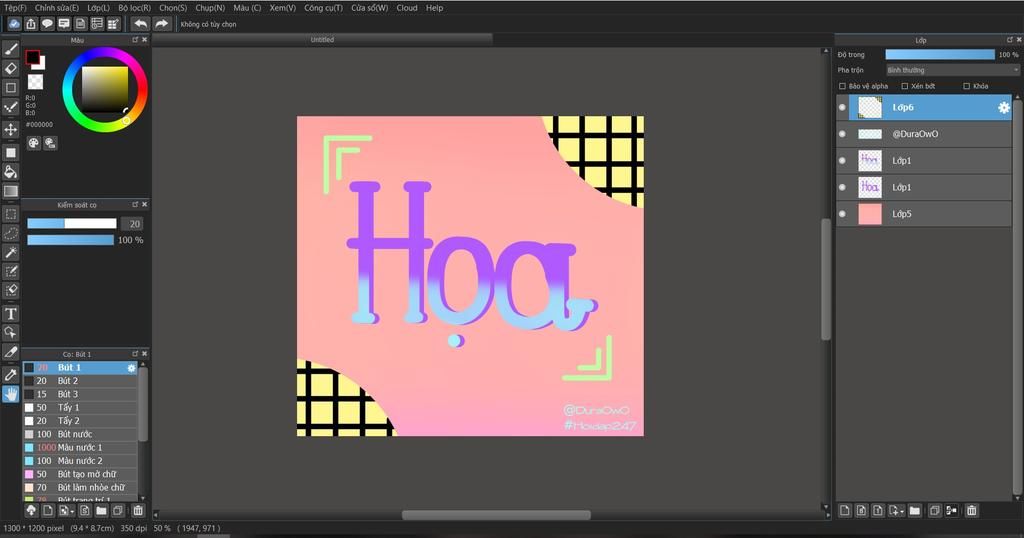Hide the Lớp5 layer
This screenshot has width=1024, height=538.
coord(842,214)
